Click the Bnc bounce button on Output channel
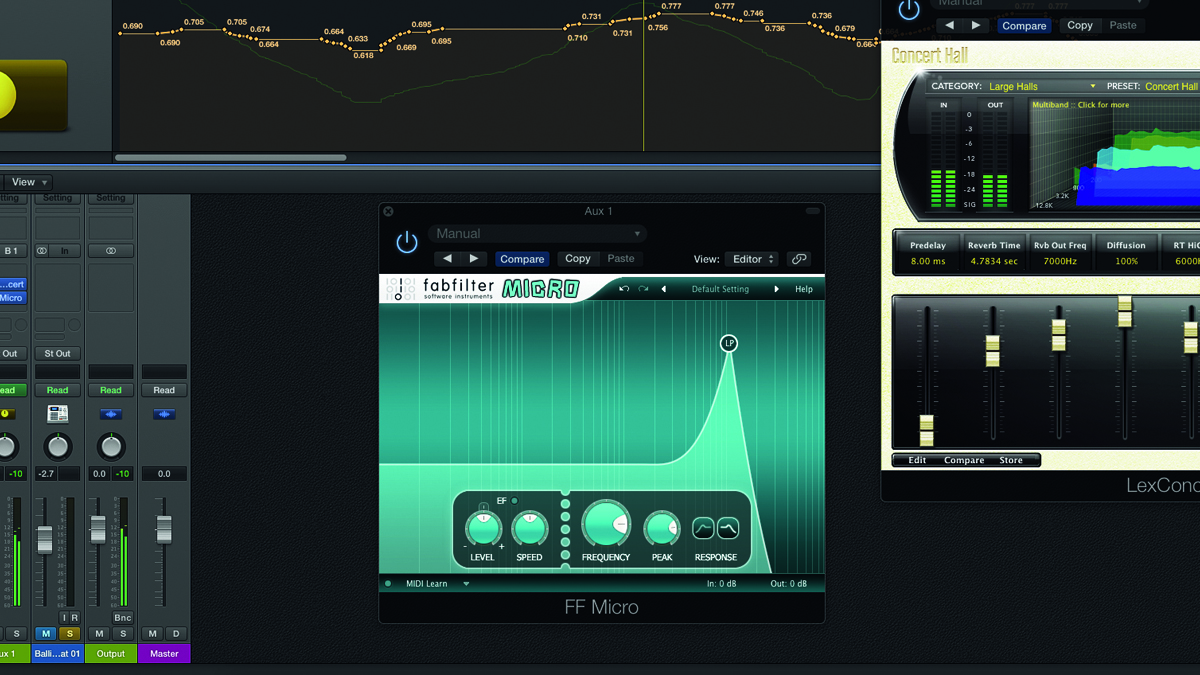This screenshot has height=675, width=1200. (x=123, y=618)
